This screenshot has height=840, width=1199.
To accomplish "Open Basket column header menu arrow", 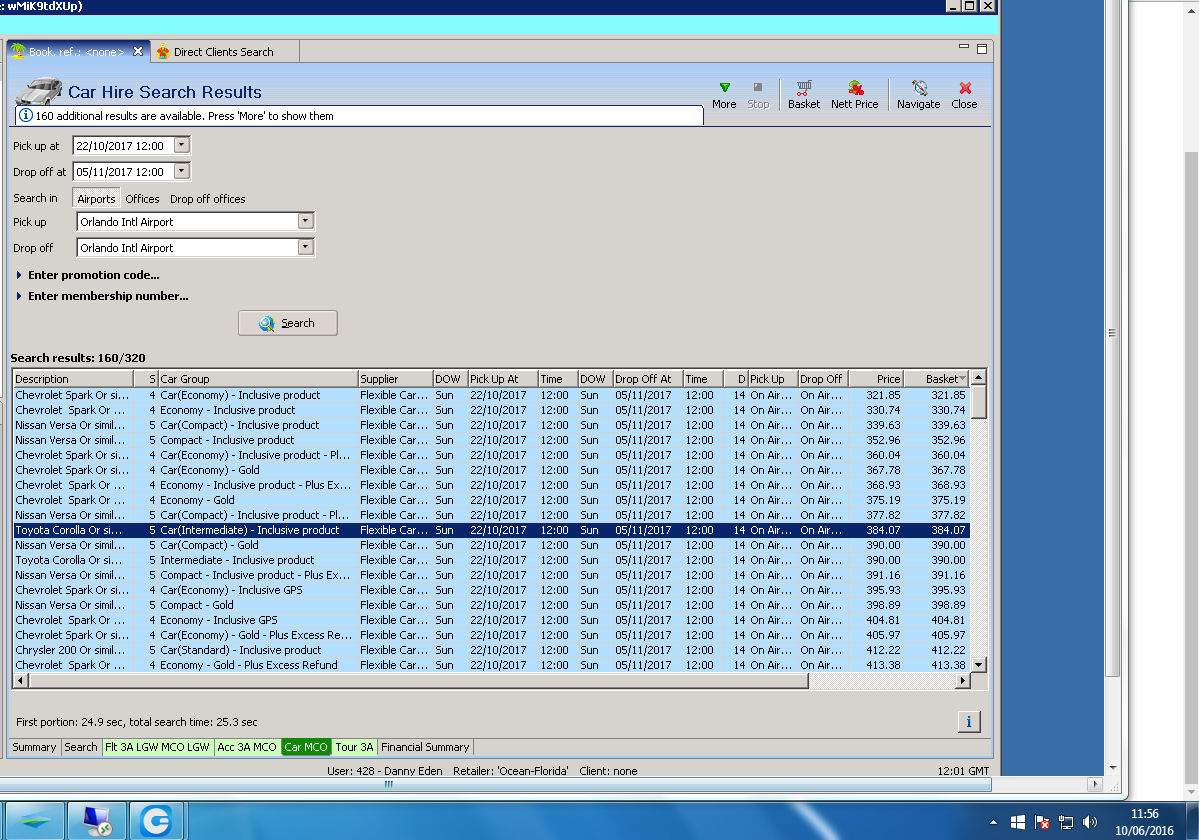I will point(962,379).
